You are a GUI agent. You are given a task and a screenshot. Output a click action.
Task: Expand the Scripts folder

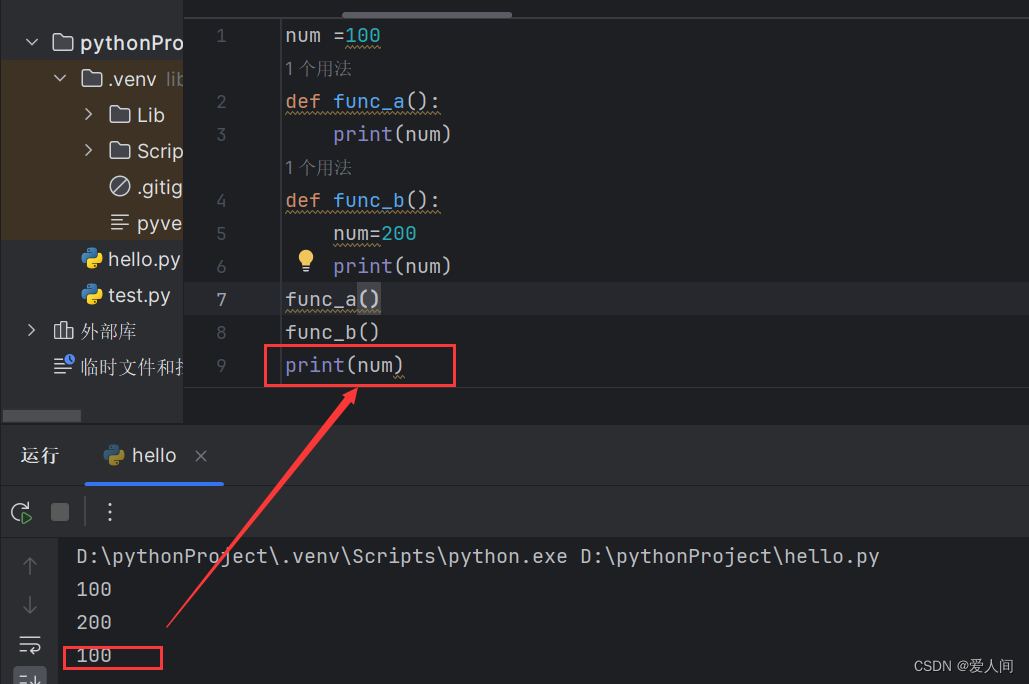[89, 151]
